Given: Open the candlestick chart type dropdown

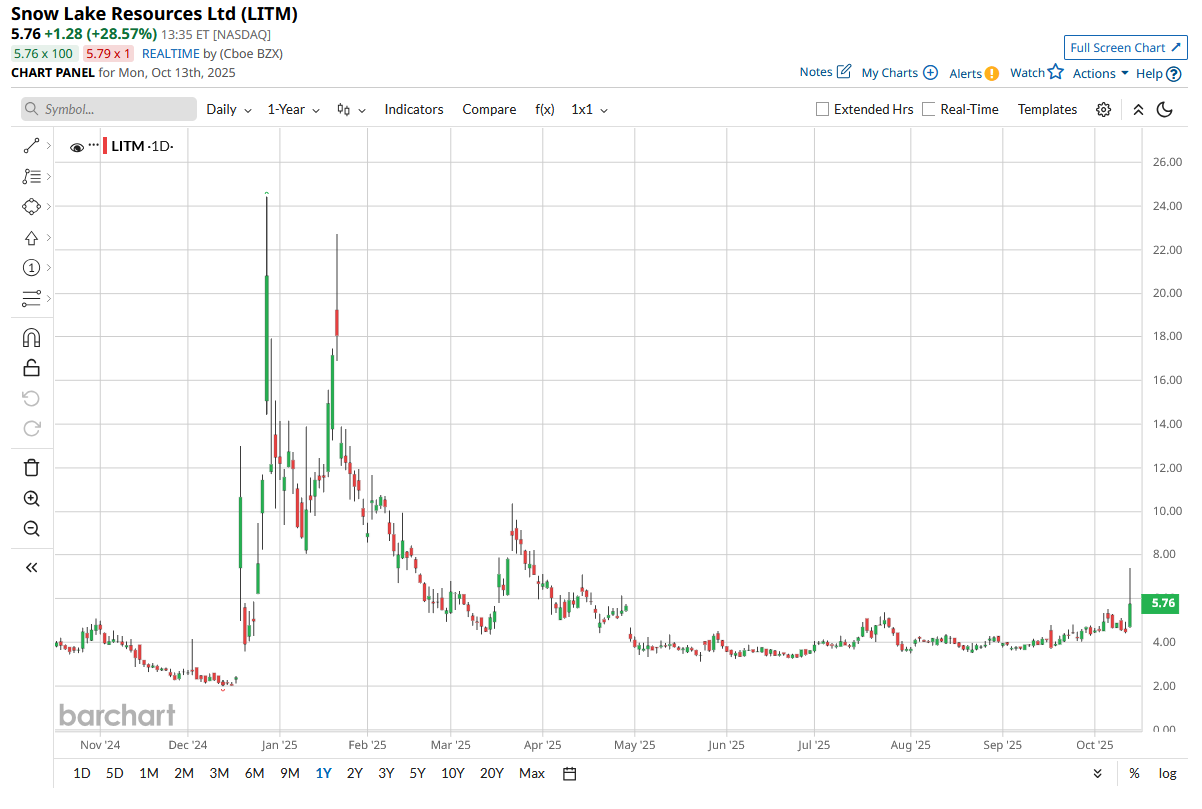Looking at the screenshot, I should coord(351,109).
